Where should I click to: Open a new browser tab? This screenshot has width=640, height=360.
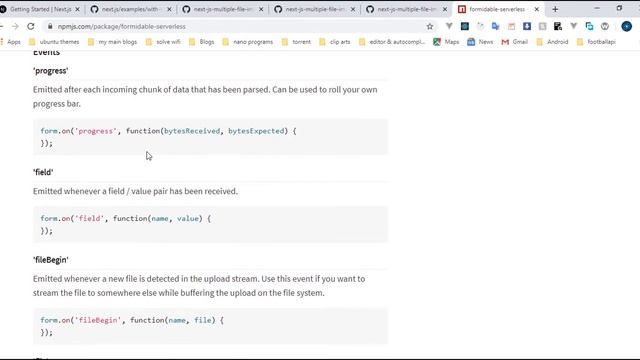pyautogui.click(x=555, y=9)
